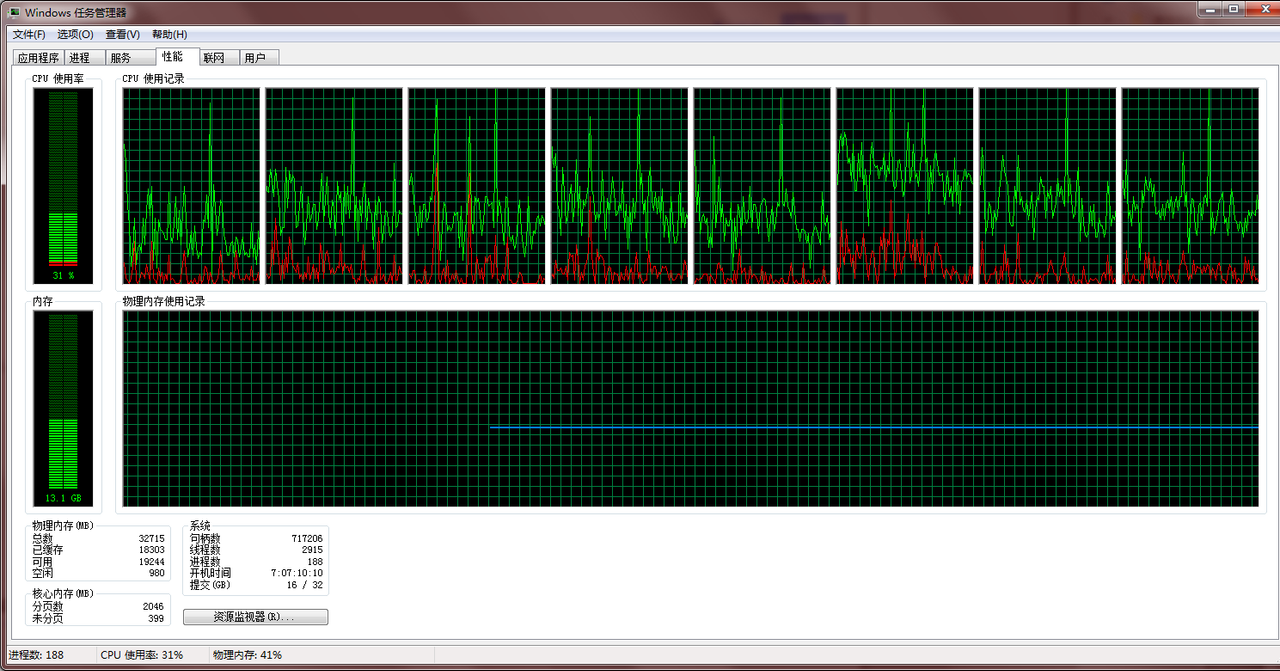Click the 核心内存(MB) group label
1280x671 pixels.
pyautogui.click(x=63, y=593)
